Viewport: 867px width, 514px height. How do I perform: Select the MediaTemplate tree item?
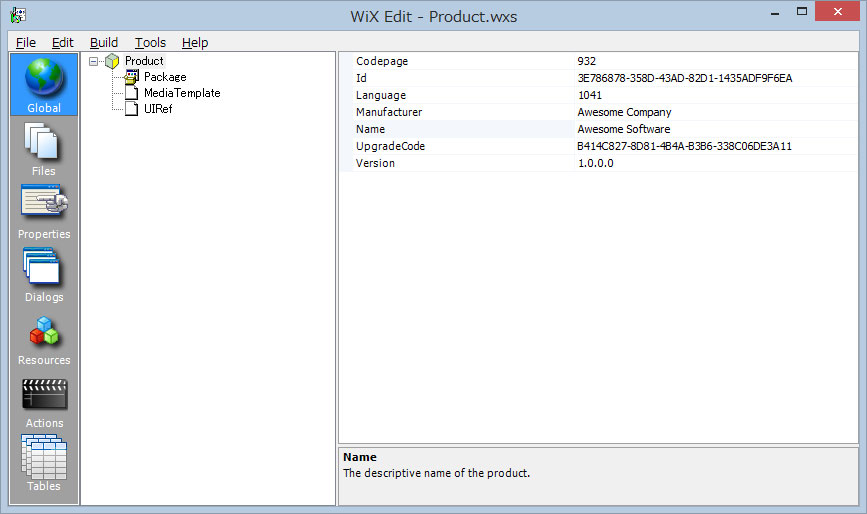click(181, 93)
